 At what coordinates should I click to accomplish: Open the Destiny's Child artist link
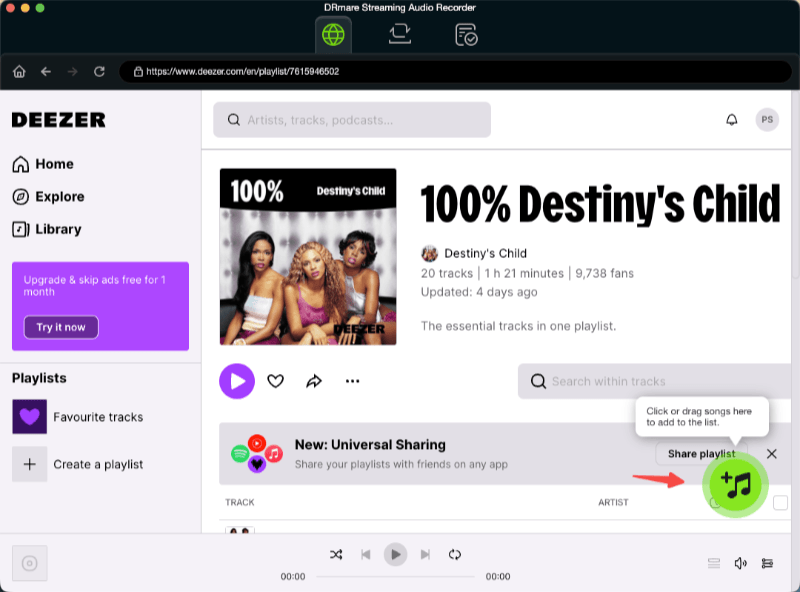[485, 253]
